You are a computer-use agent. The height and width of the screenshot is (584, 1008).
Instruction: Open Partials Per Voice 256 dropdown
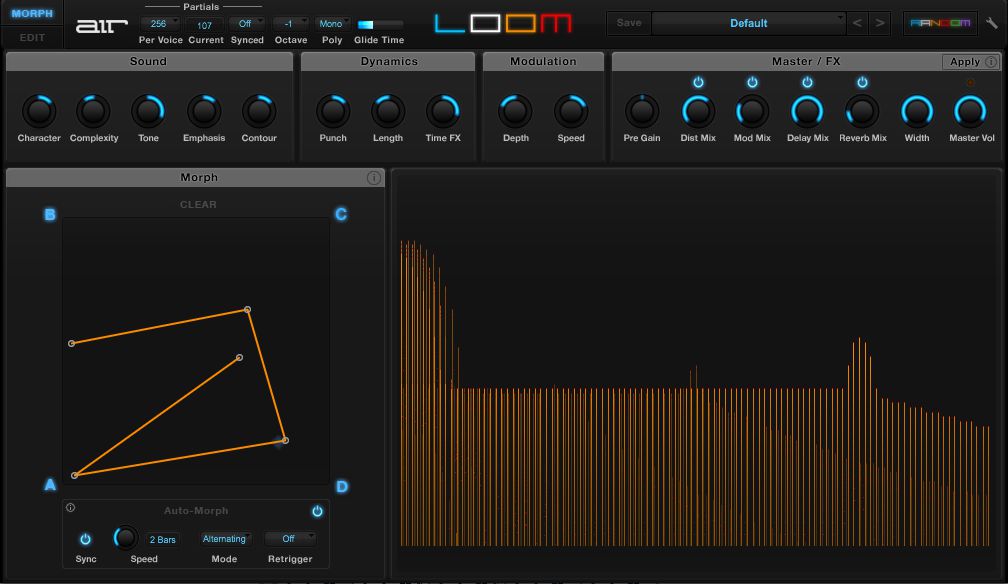point(160,24)
